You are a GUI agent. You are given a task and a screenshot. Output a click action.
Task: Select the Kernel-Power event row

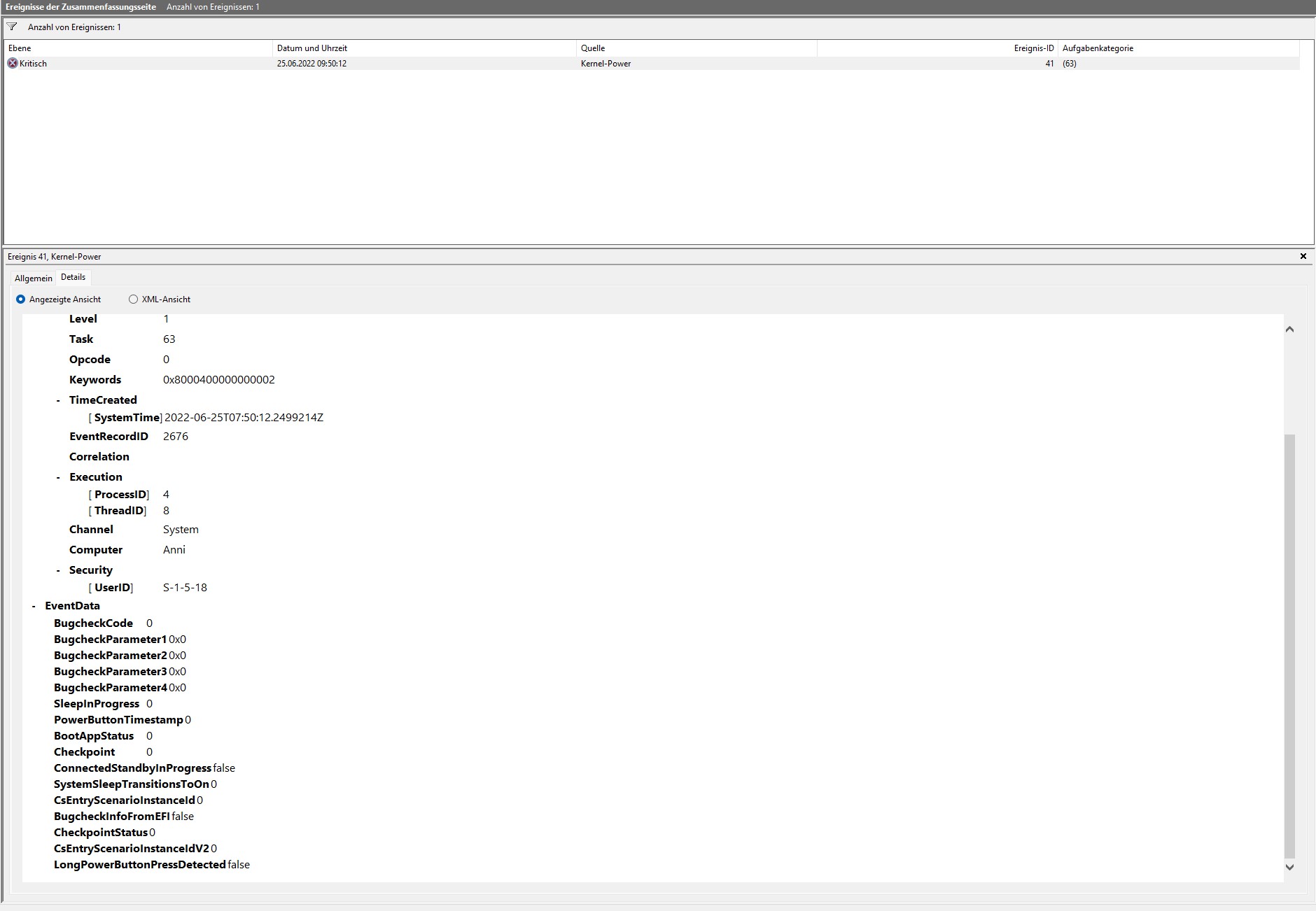pos(605,64)
